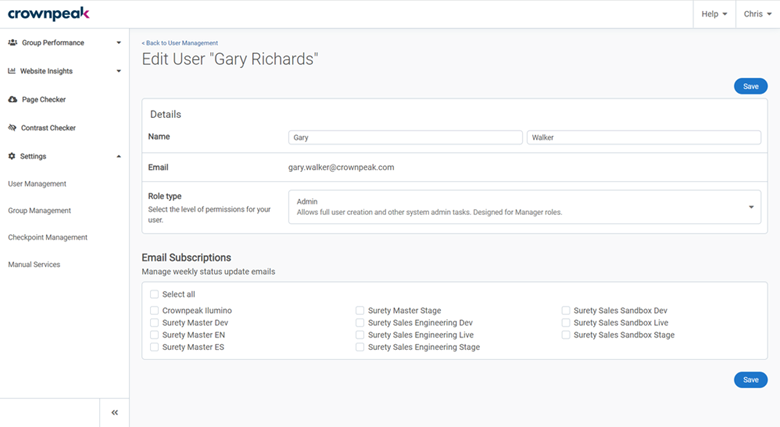Check Surety Sales Sandbox Stage checkbox

pos(566,335)
